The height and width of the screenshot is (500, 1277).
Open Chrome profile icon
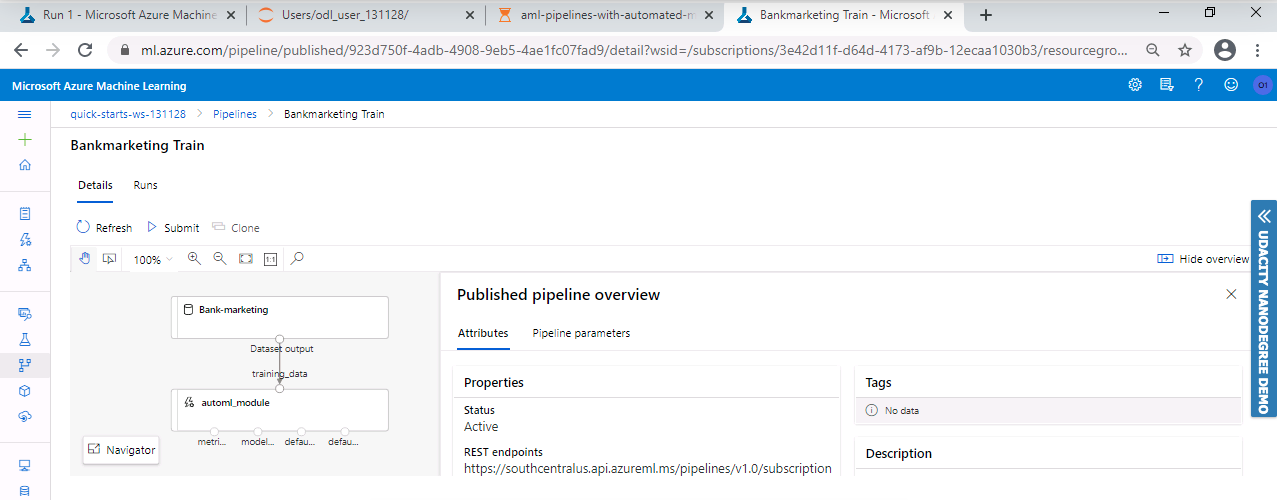pyautogui.click(x=1224, y=50)
